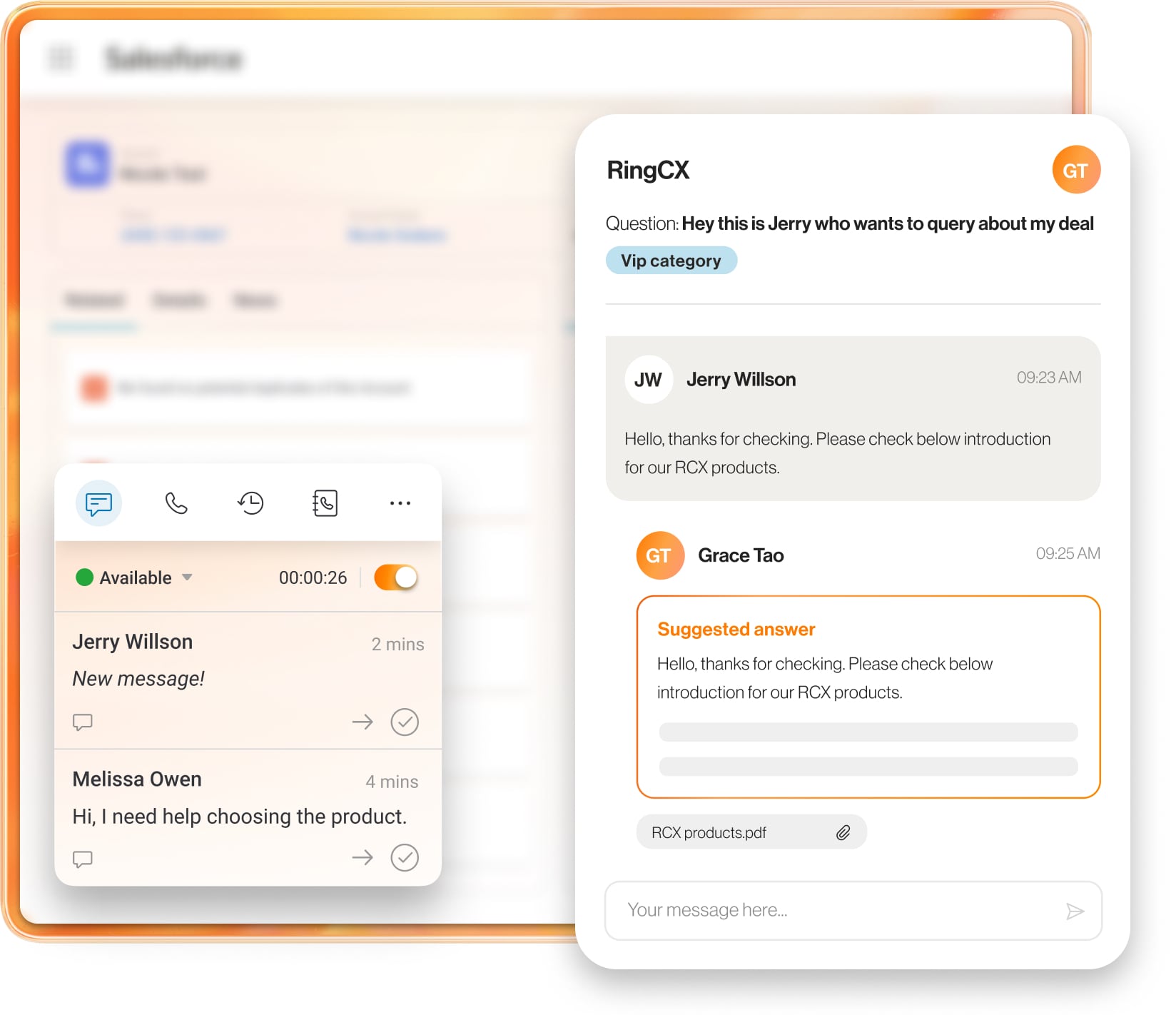Open Salesforce app launcher grid
The image size is (1176, 1015).
click(61, 58)
